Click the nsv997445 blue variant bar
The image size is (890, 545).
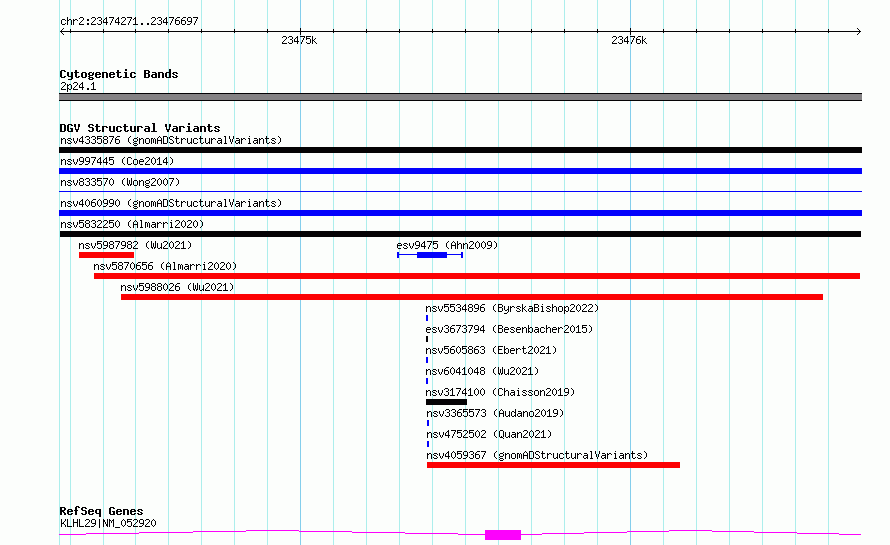point(460,171)
